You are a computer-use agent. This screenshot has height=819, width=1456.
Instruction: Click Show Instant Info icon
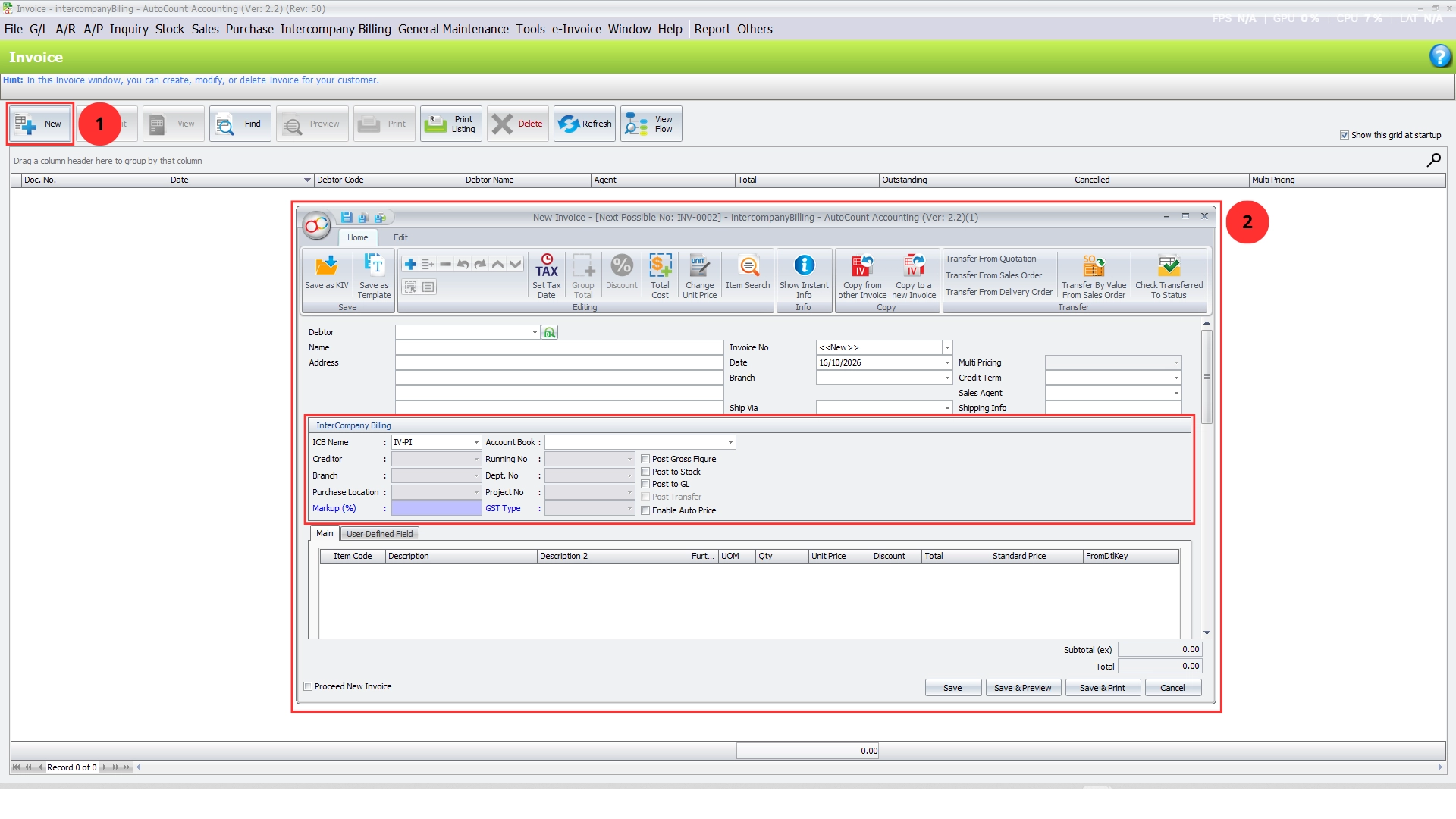(804, 277)
